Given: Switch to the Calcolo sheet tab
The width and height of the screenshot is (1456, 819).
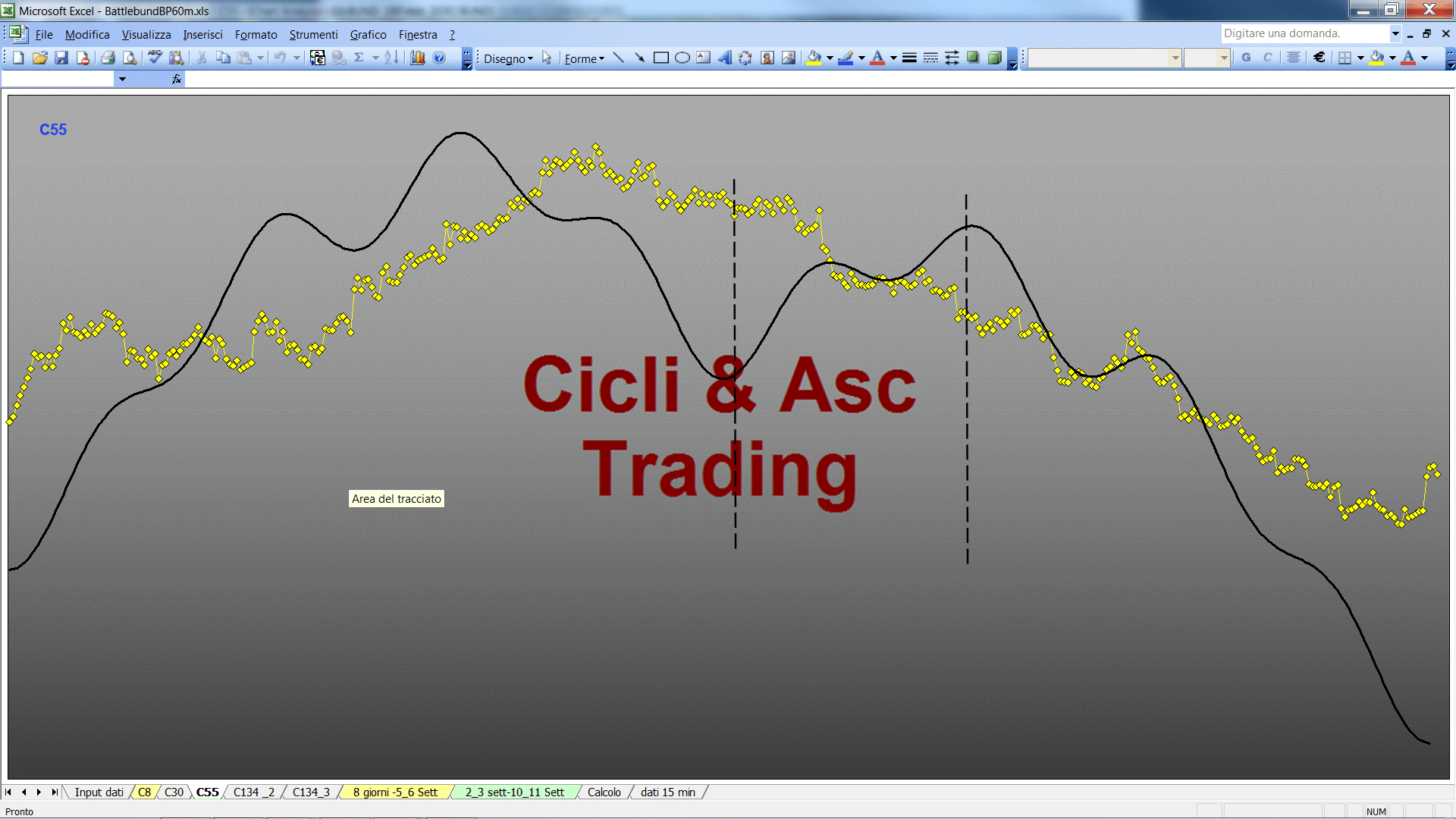Looking at the screenshot, I should (x=604, y=792).
